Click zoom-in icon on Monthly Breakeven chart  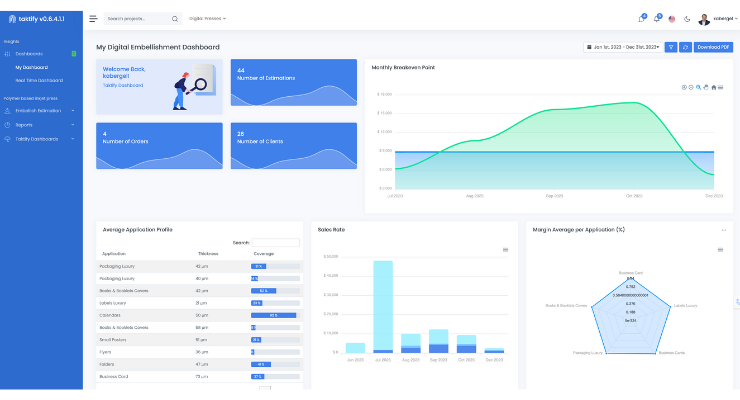pyautogui.click(x=685, y=87)
